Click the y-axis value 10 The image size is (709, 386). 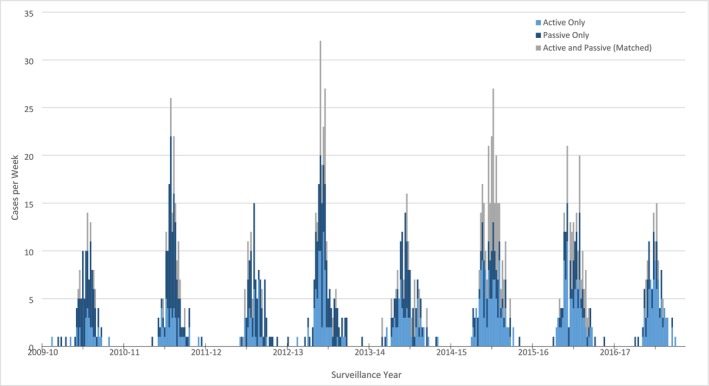(29, 252)
